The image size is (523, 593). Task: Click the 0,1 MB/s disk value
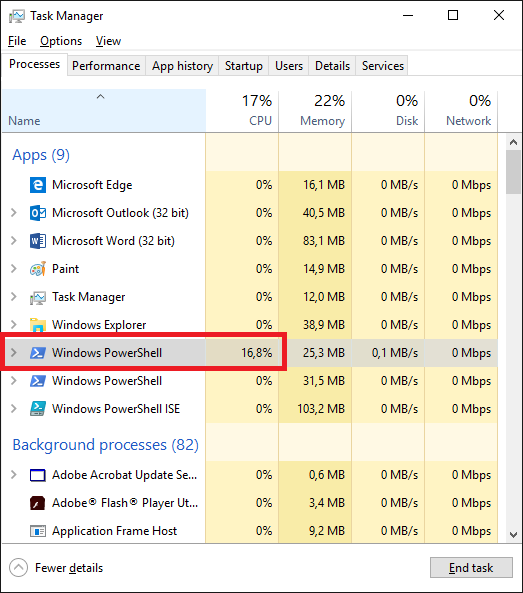point(395,353)
